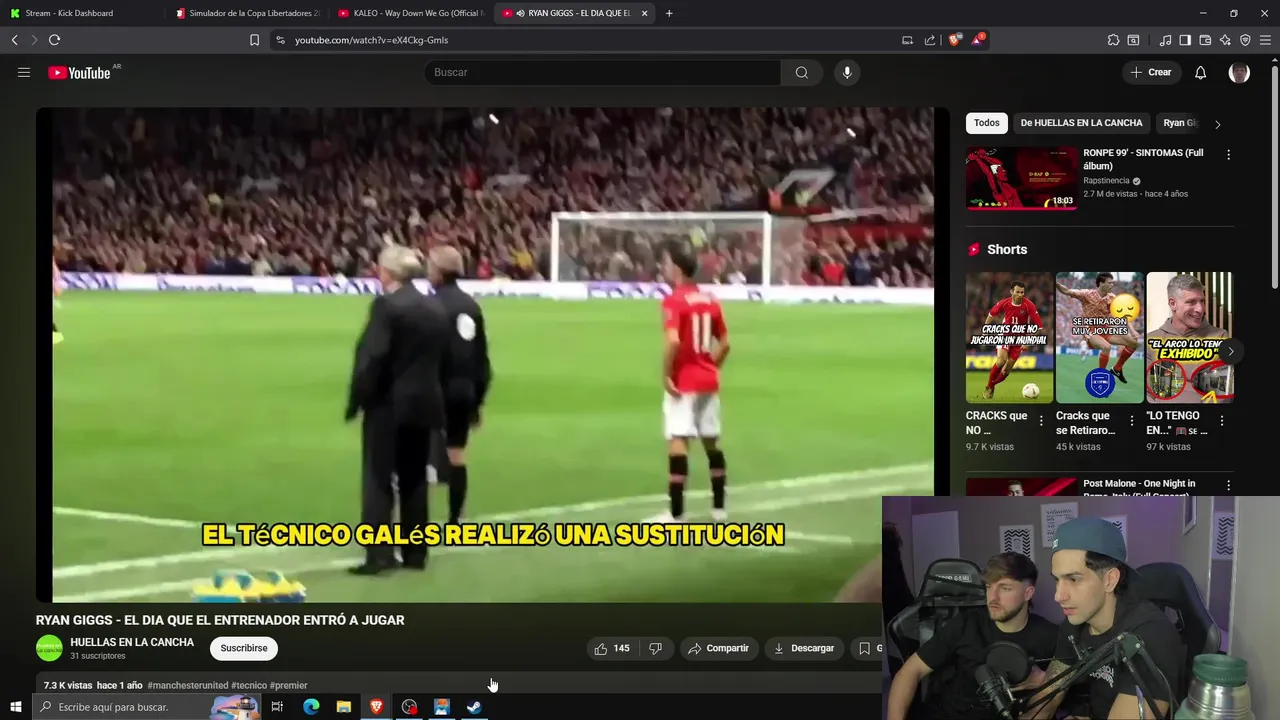The width and height of the screenshot is (1280, 720).
Task: Open options for the CRACKS que NO short
Action: (1041, 421)
